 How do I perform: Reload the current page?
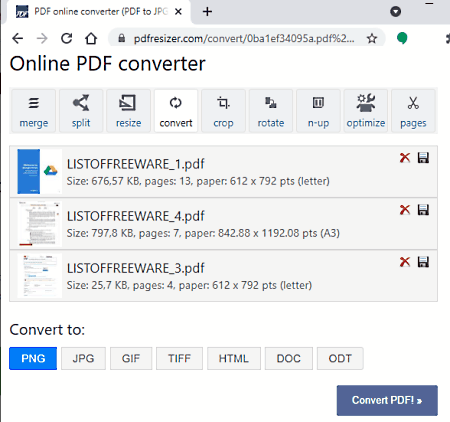pos(67,39)
